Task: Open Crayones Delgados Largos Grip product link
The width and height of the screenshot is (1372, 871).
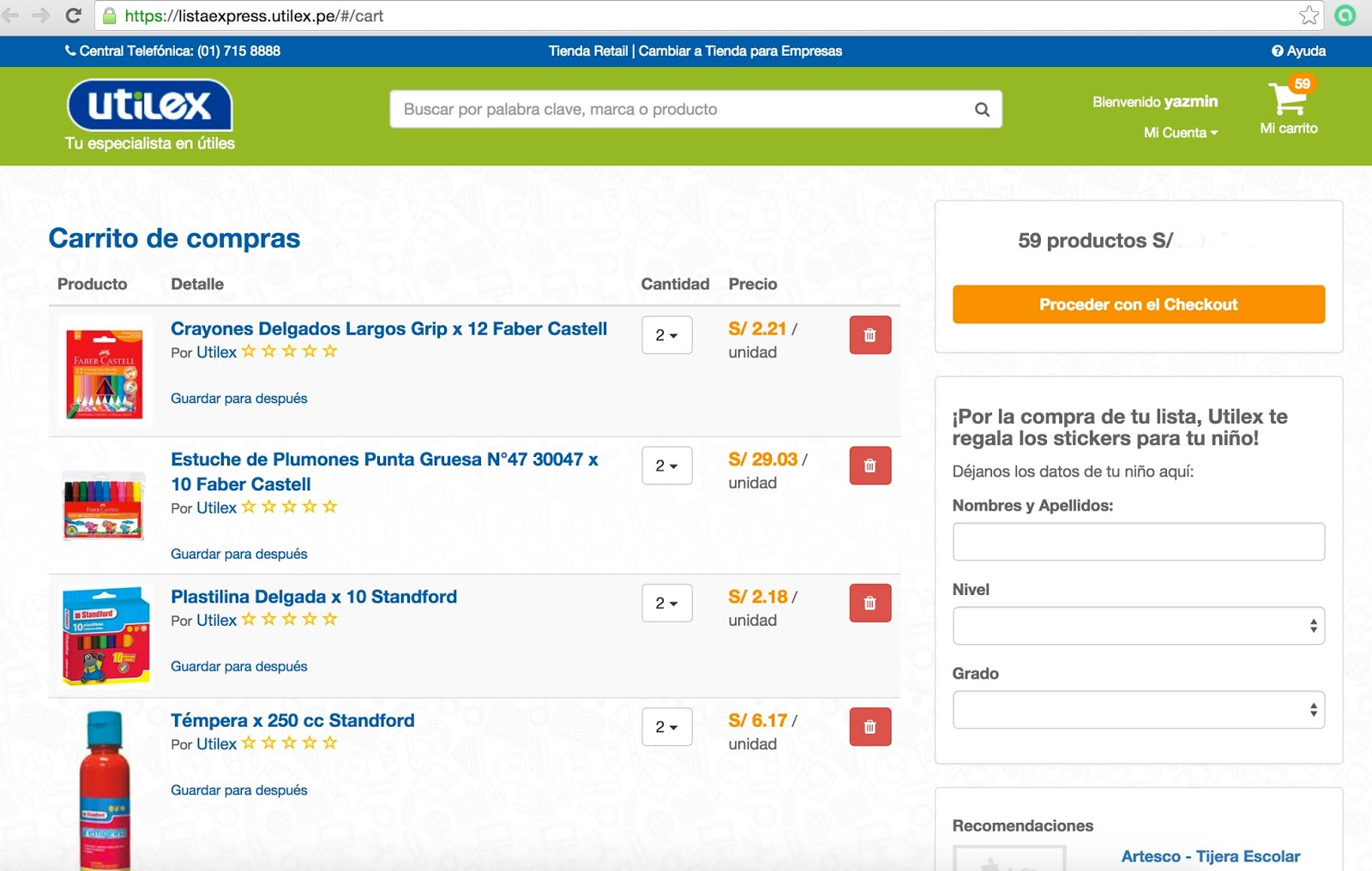Action: click(x=388, y=328)
